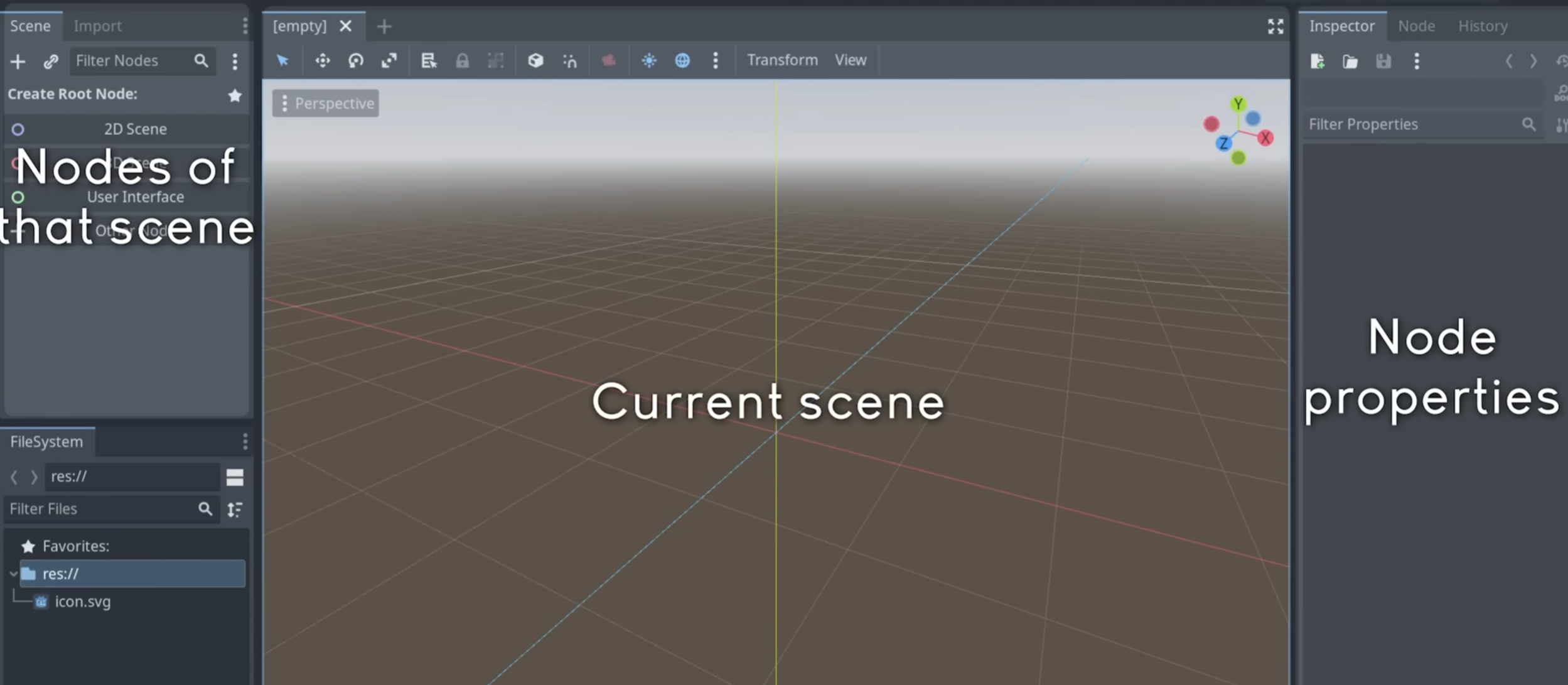
Task: Toggle the snap magnet icon
Action: 569,60
